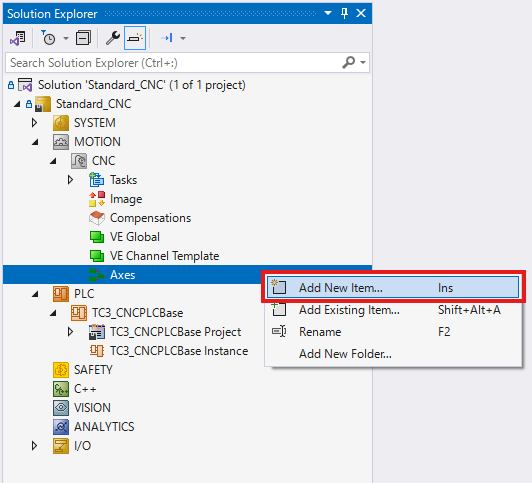The image size is (532, 483).
Task: Click the SAFETY node icon
Action: tap(61, 370)
